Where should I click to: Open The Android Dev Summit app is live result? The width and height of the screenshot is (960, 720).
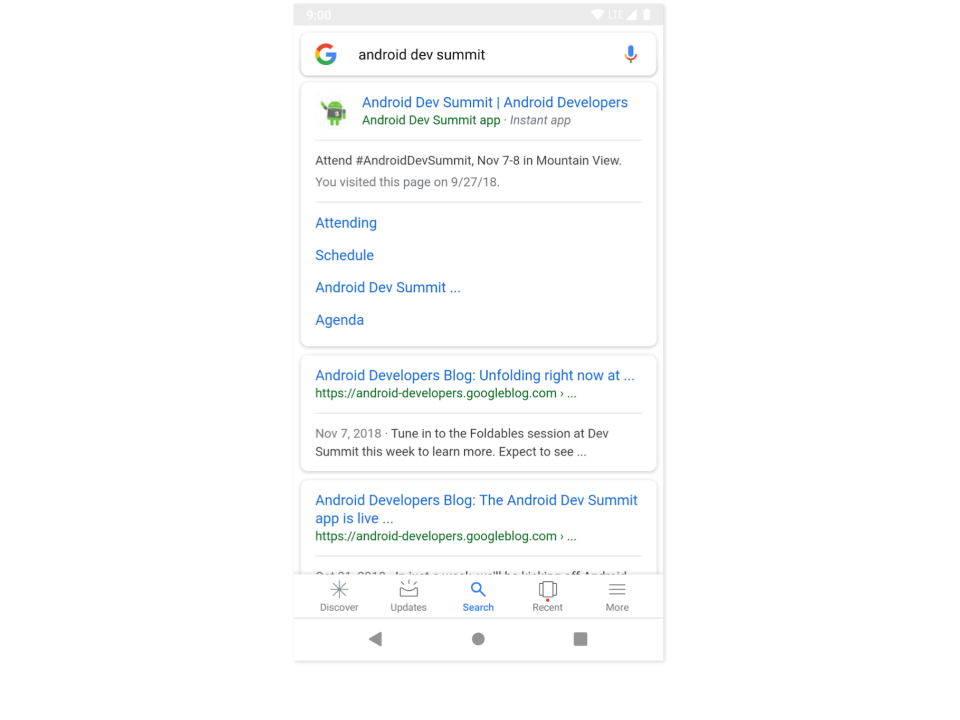476,509
